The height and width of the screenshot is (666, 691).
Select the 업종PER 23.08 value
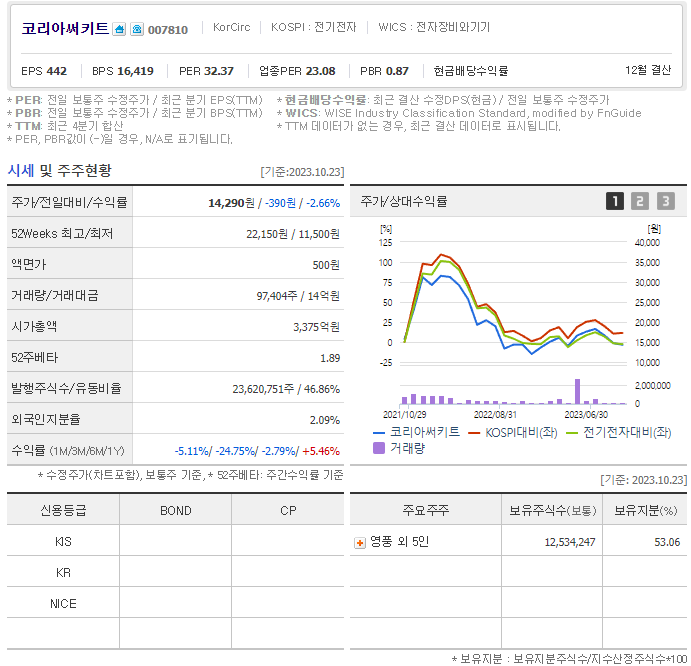click(297, 71)
